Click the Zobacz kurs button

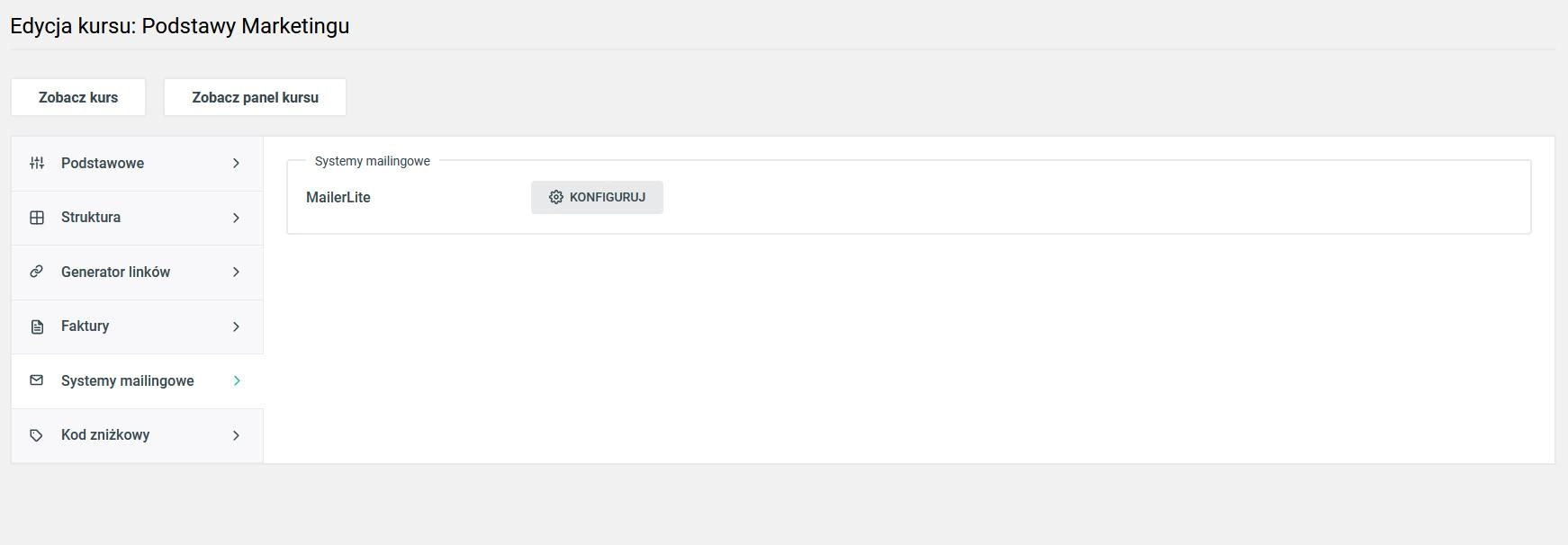[x=78, y=97]
